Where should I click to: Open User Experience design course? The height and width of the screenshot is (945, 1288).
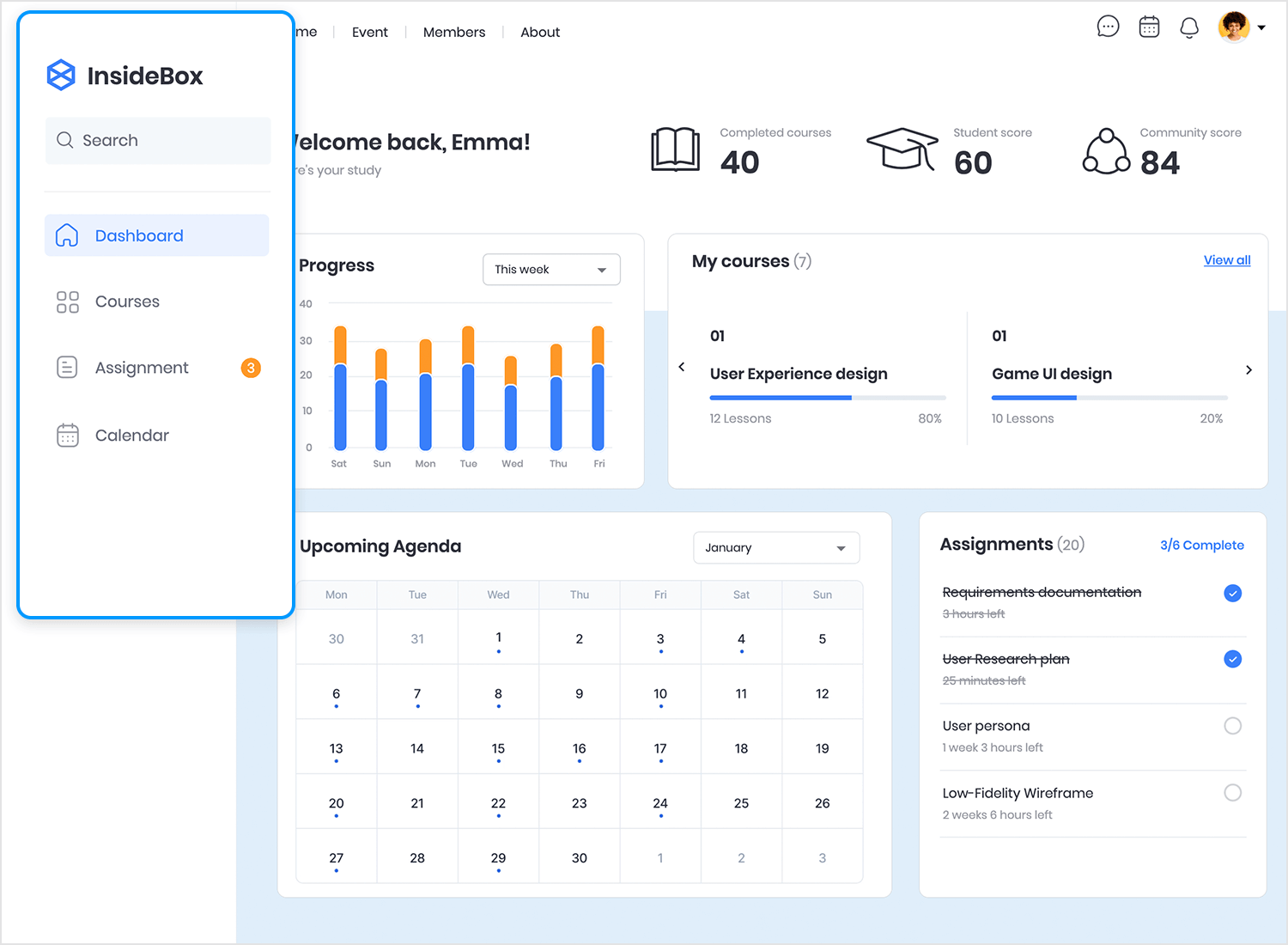click(799, 374)
